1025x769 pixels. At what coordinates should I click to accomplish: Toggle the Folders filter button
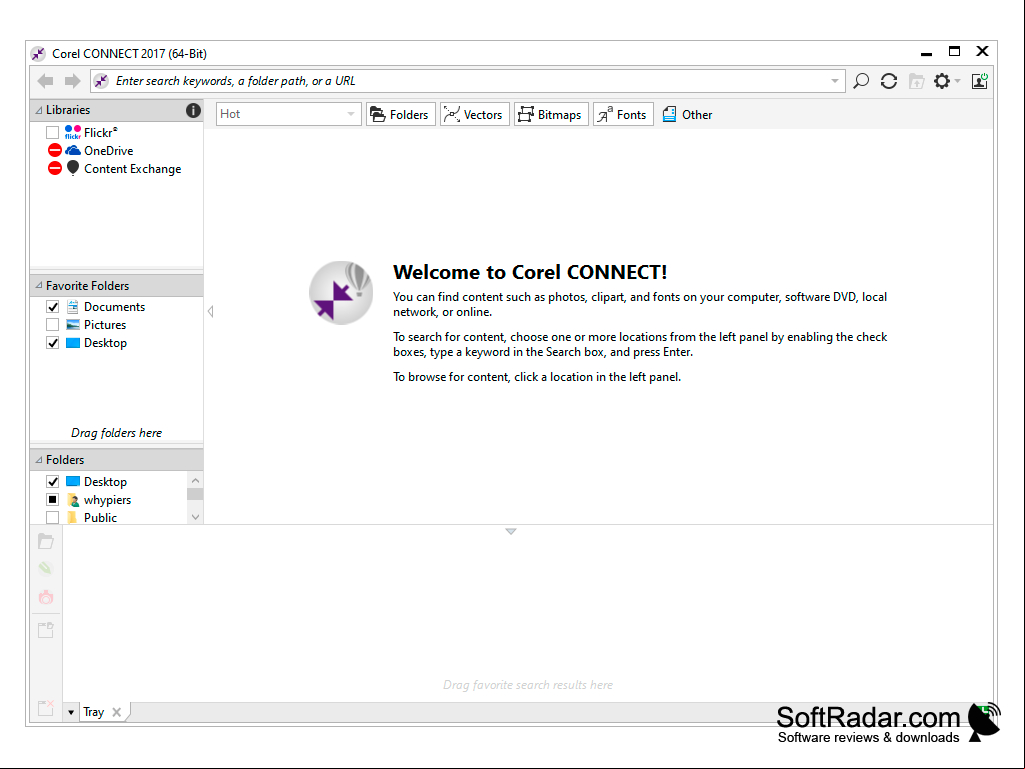[400, 114]
